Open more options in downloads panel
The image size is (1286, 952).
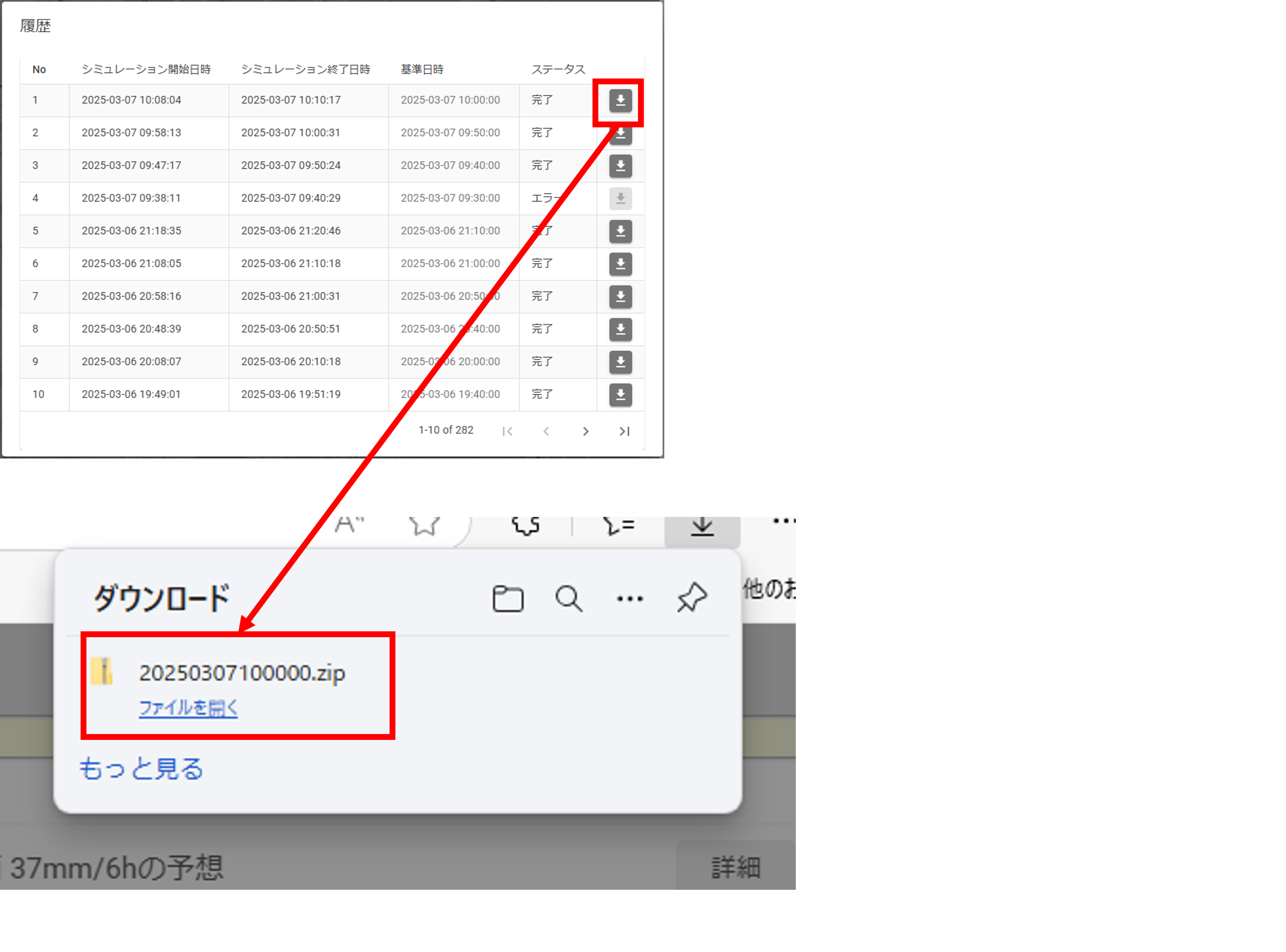click(x=630, y=599)
